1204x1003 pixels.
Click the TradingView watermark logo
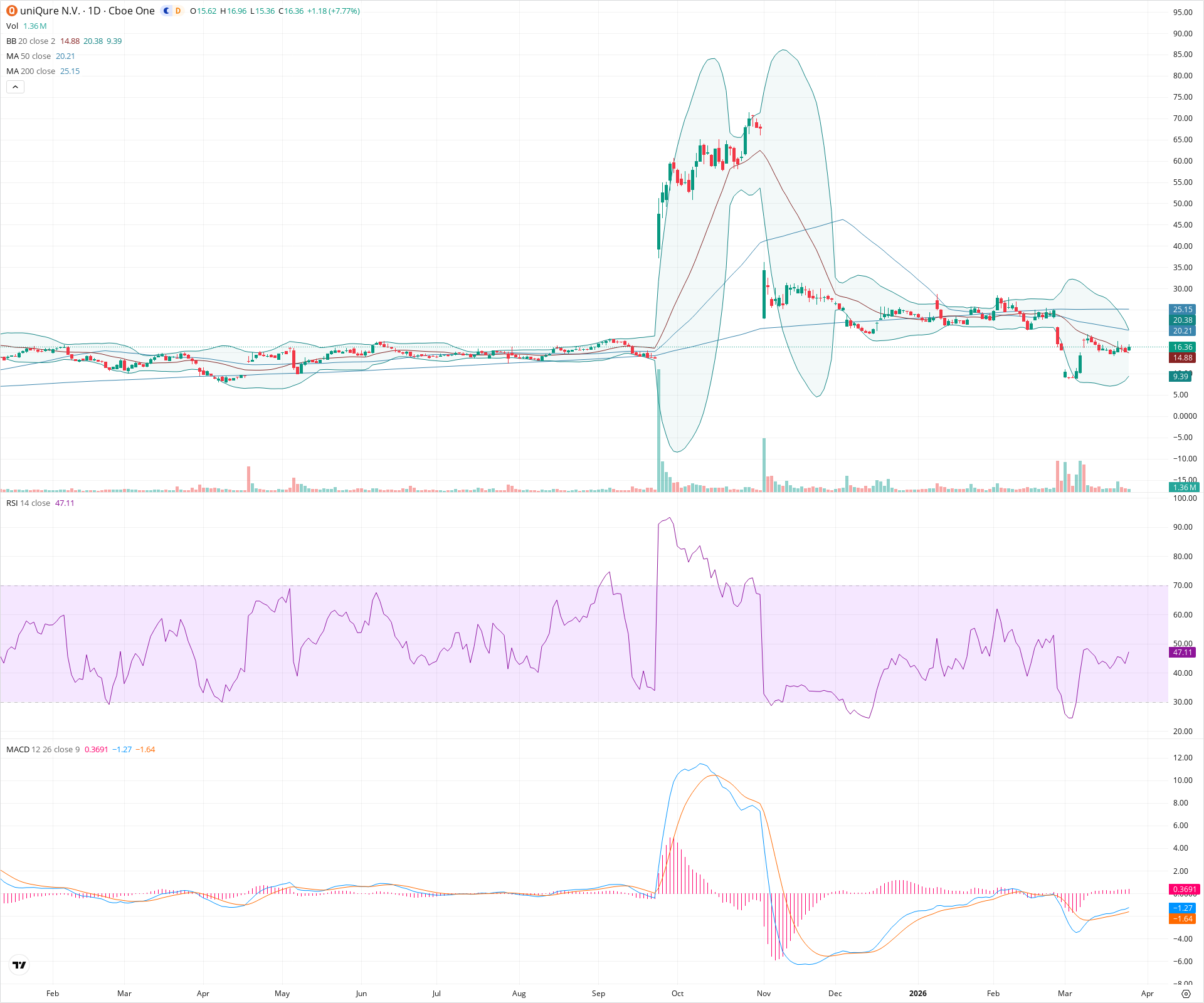[19, 965]
